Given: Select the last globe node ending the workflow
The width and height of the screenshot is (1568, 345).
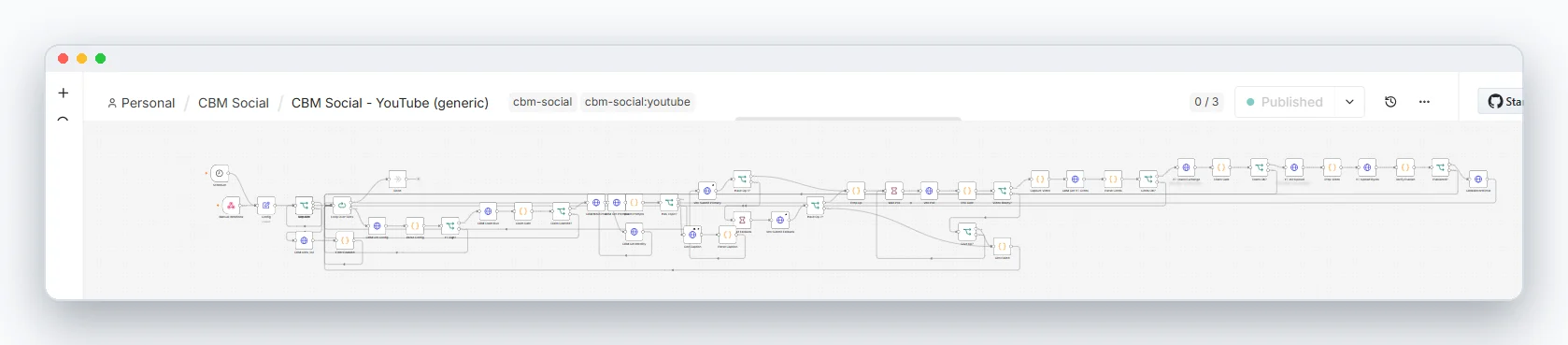Looking at the screenshot, I should pos(1478,179).
